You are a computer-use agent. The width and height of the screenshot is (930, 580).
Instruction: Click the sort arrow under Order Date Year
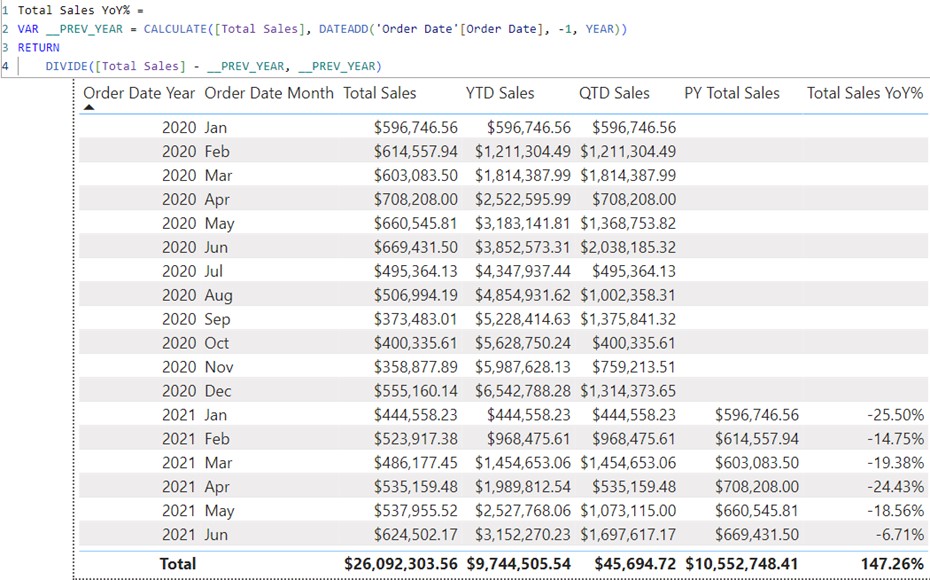coord(89,107)
